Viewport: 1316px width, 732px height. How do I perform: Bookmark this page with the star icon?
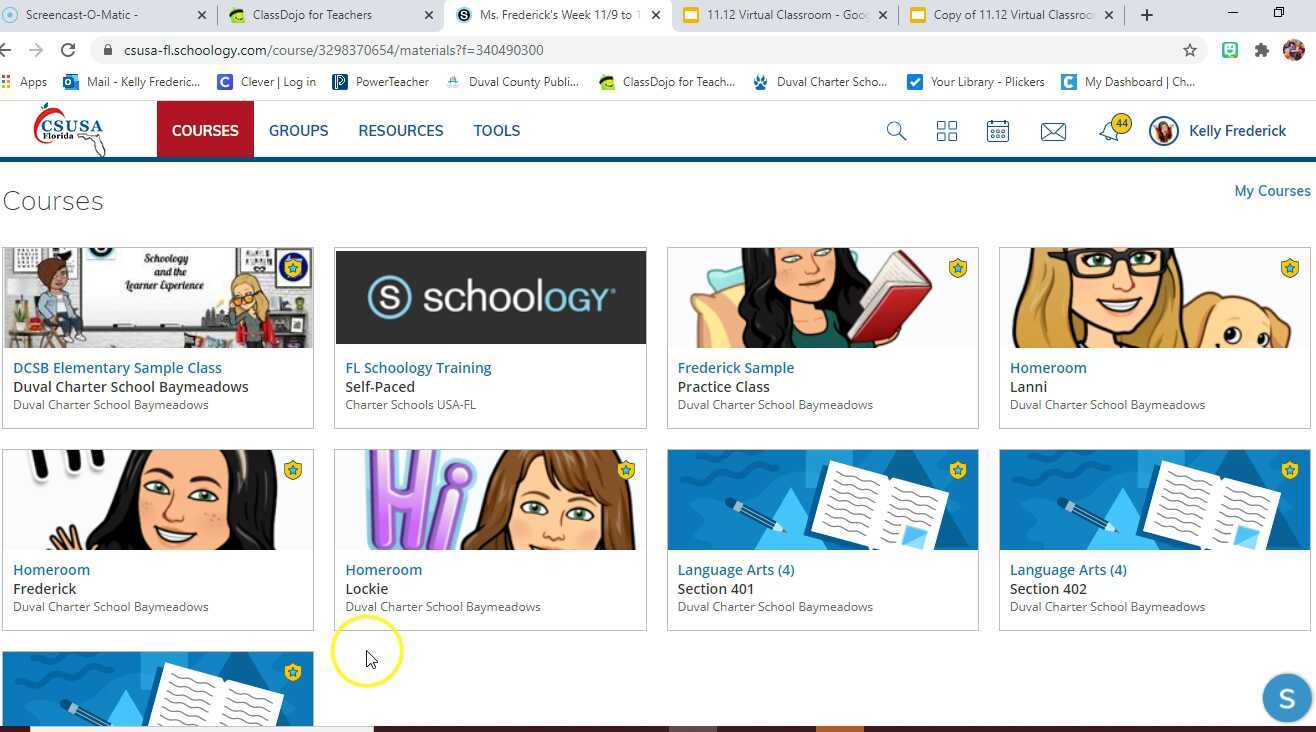click(x=1190, y=50)
